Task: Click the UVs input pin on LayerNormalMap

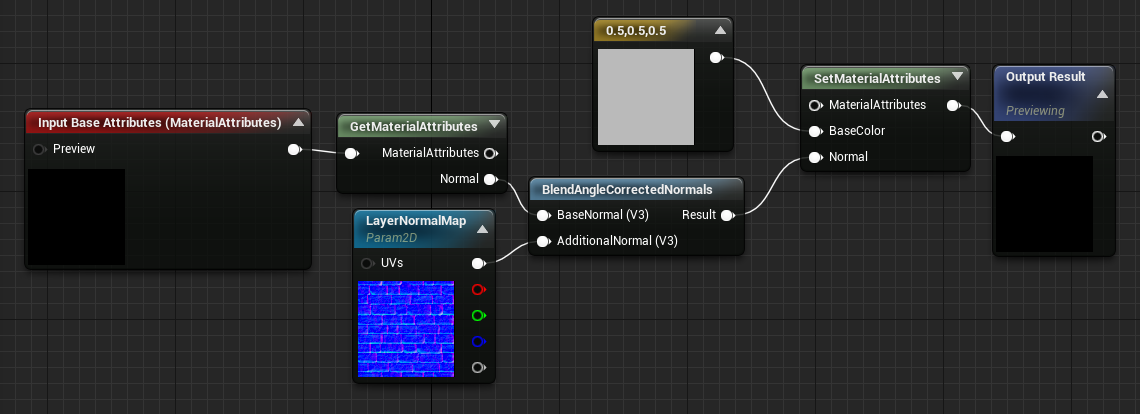Action: 366,263
